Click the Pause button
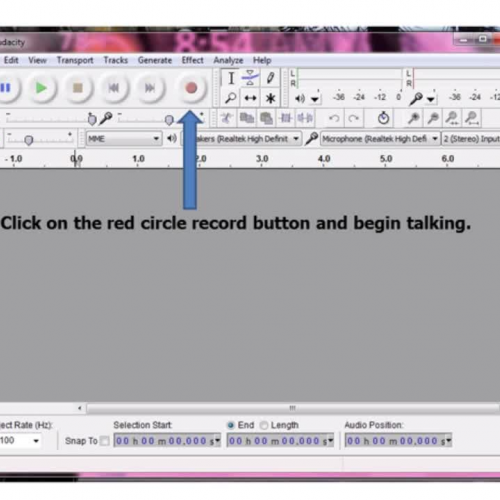 point(6,88)
